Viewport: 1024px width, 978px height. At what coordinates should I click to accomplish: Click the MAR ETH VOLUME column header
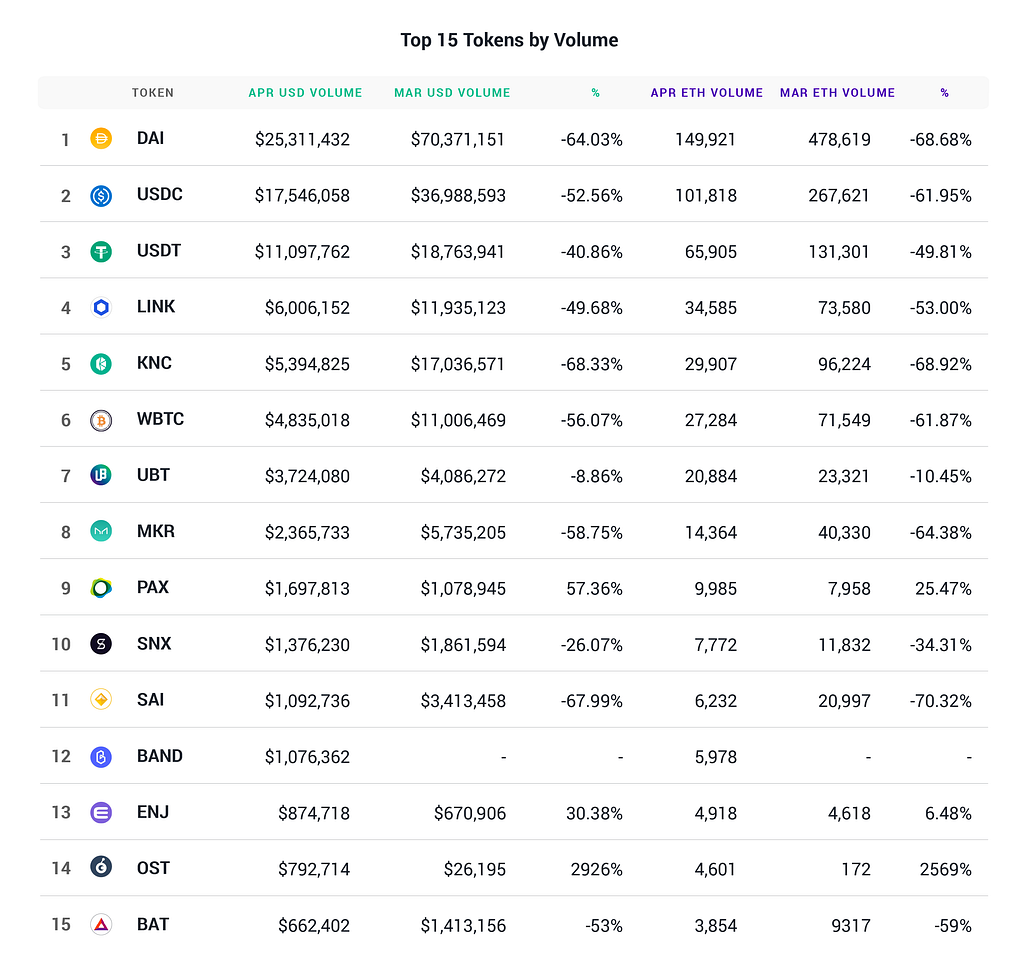pyautogui.click(x=837, y=93)
